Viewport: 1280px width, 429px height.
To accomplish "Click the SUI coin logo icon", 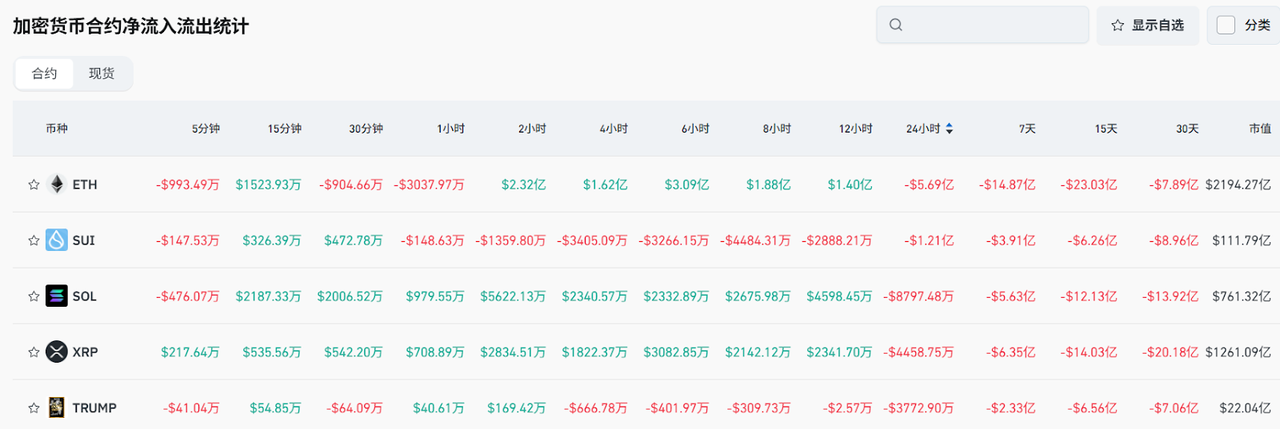I will coord(56,240).
